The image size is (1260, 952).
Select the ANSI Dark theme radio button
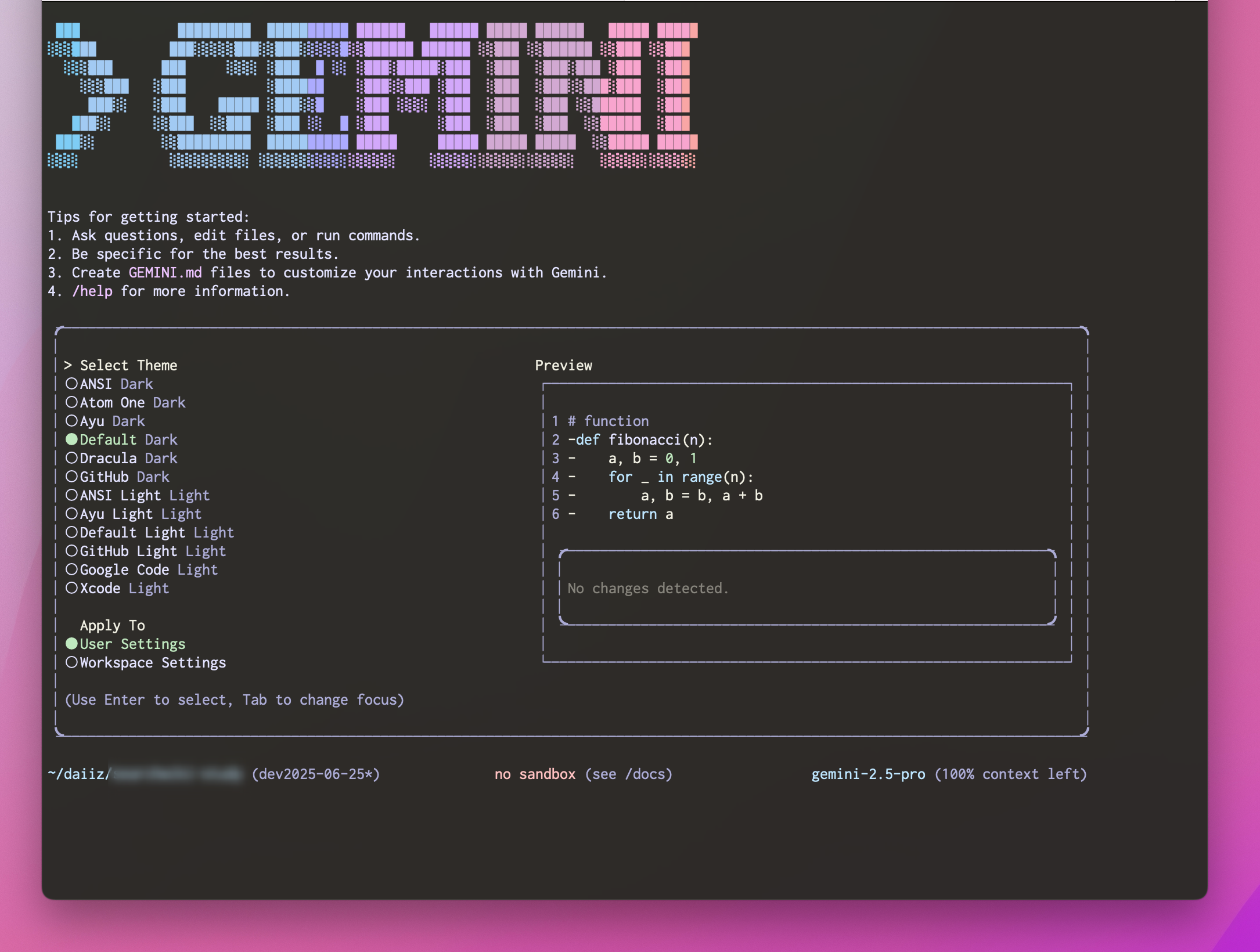click(x=71, y=384)
